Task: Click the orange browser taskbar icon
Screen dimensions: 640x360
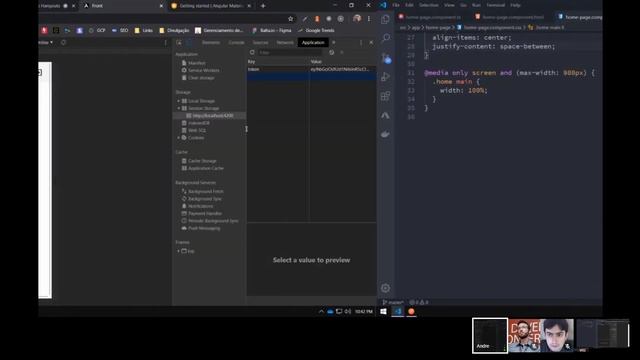Action: [411, 311]
